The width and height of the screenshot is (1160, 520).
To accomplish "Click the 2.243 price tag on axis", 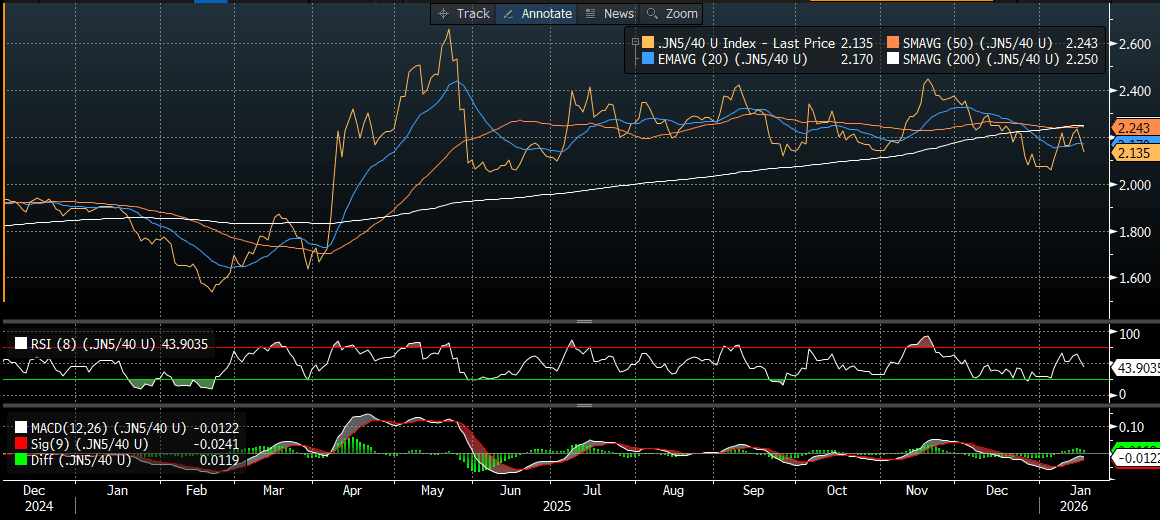I will coord(1136,128).
